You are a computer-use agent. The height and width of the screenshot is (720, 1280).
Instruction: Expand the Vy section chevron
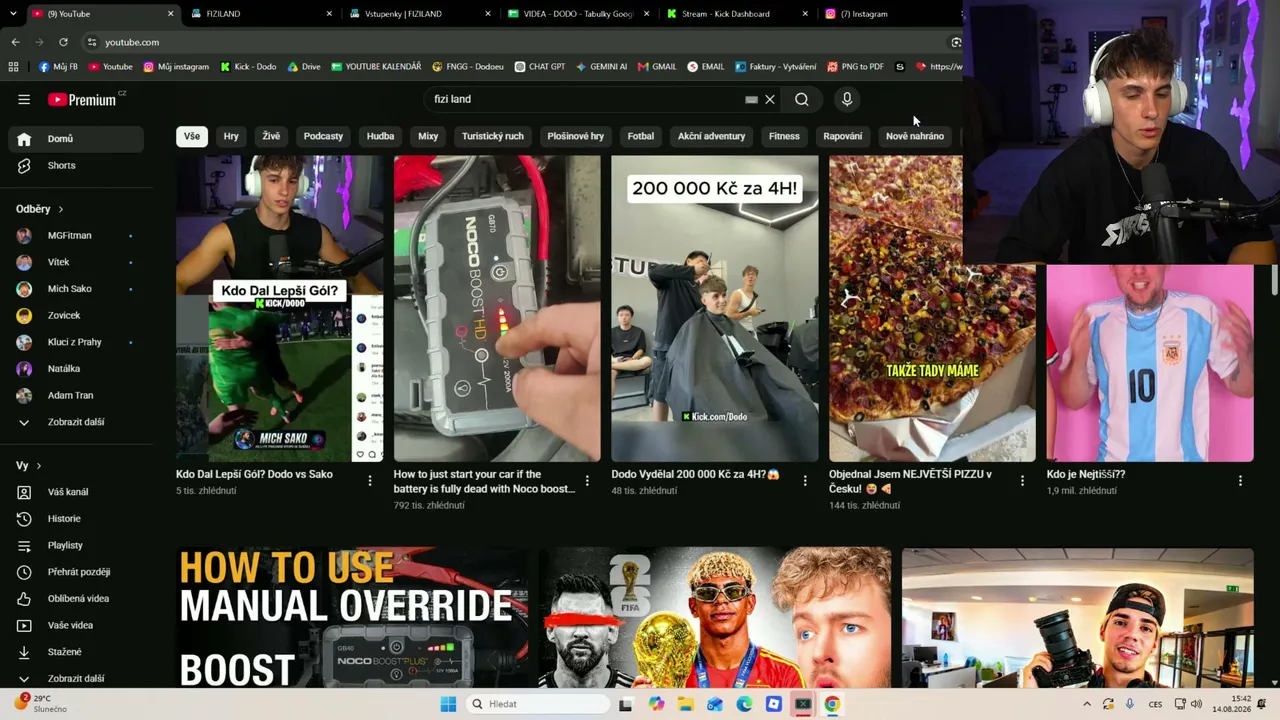tap(39, 466)
